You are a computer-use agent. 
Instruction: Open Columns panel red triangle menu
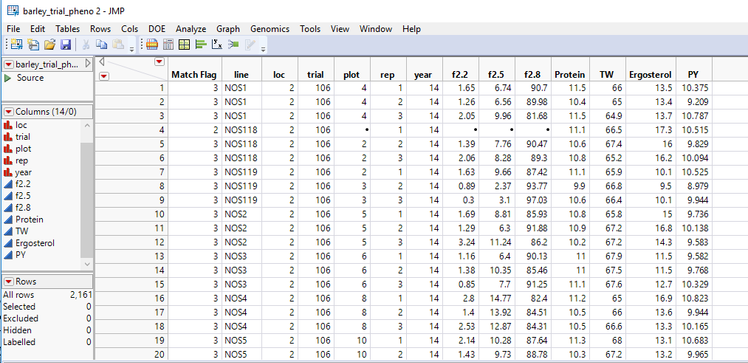tap(9, 112)
